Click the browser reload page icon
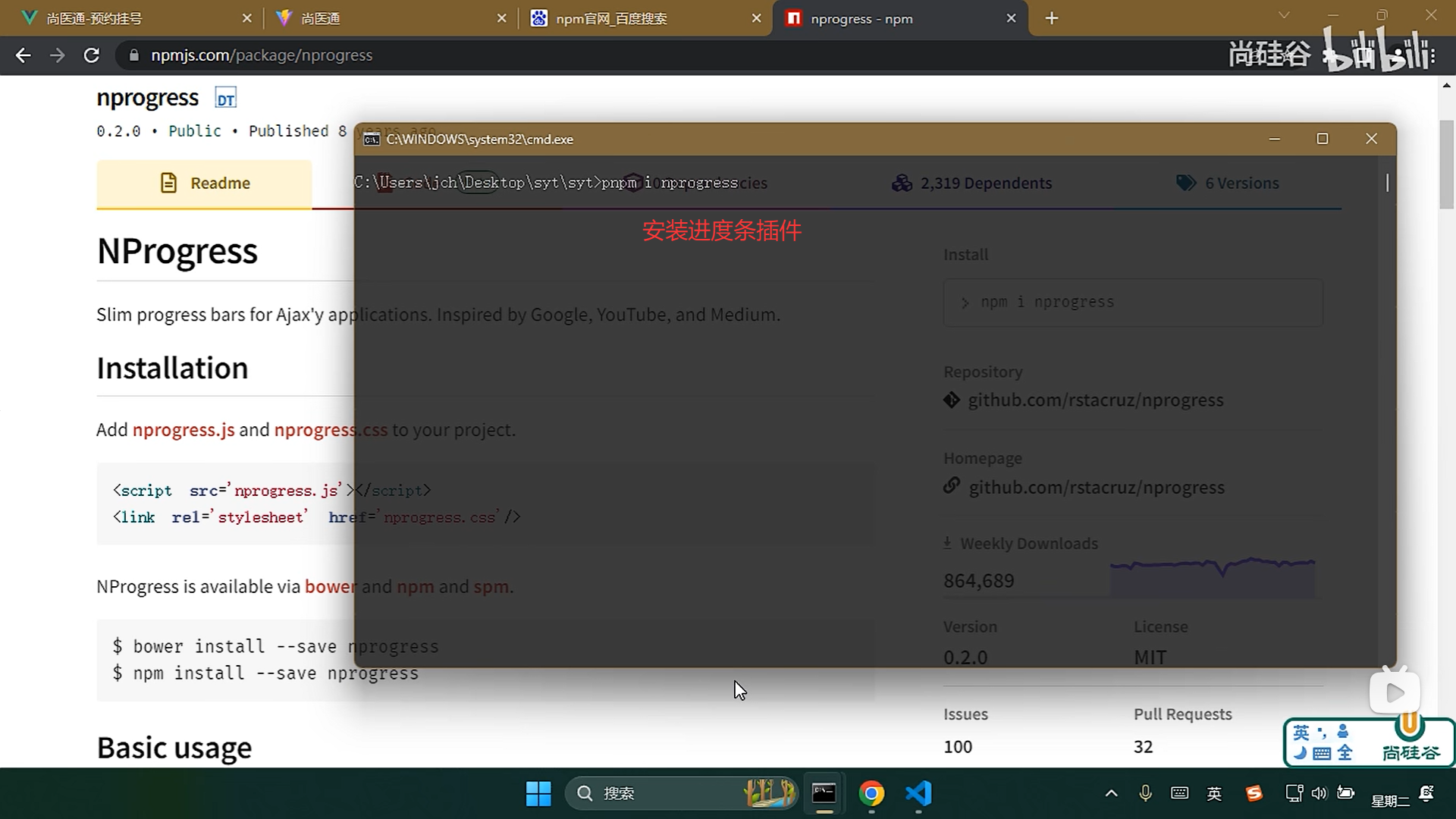The image size is (1456, 819). click(92, 55)
